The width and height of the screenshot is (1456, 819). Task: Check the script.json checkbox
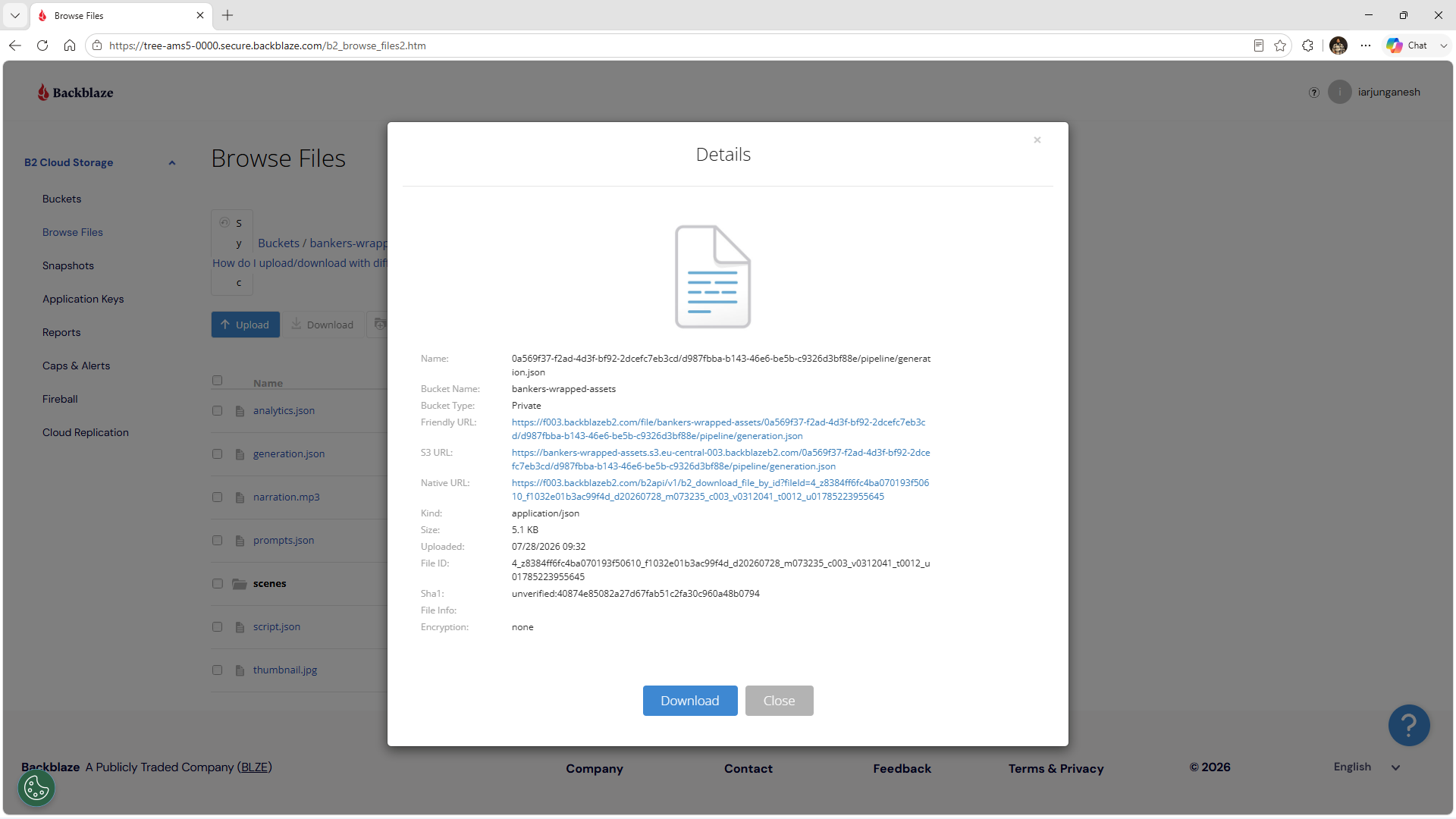pos(217,627)
